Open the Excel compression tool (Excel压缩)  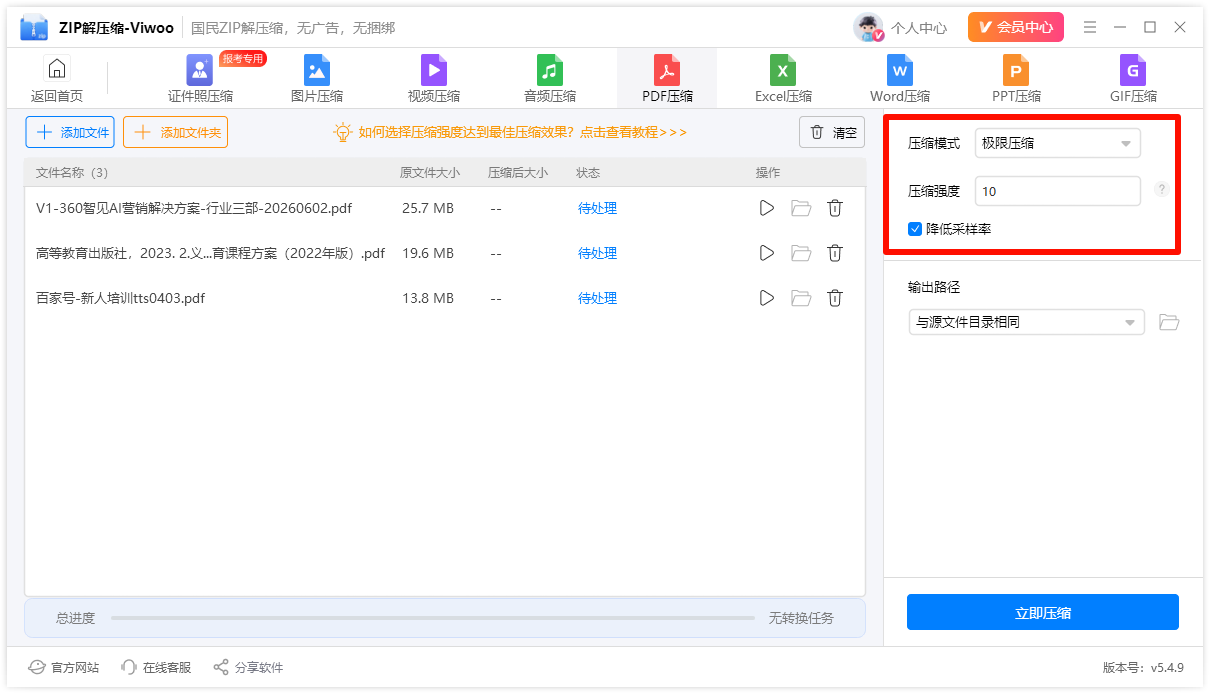(x=783, y=79)
